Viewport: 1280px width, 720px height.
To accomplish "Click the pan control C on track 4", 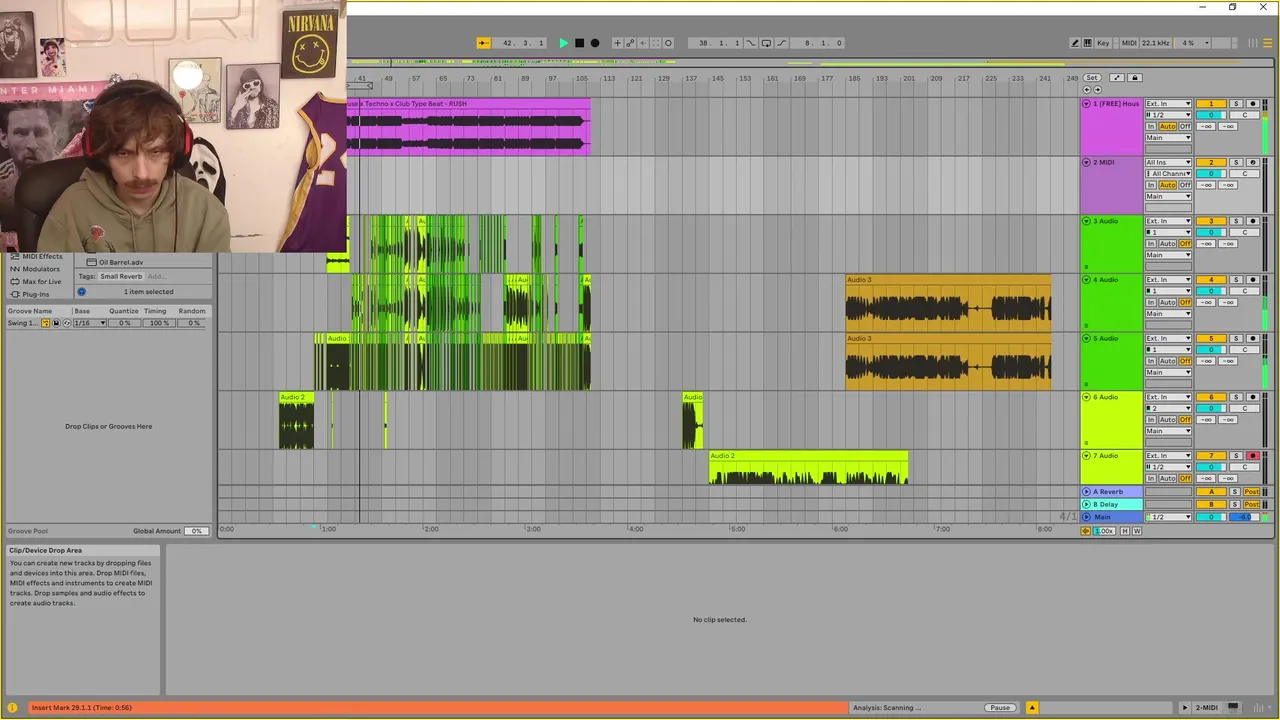I will (x=1244, y=291).
